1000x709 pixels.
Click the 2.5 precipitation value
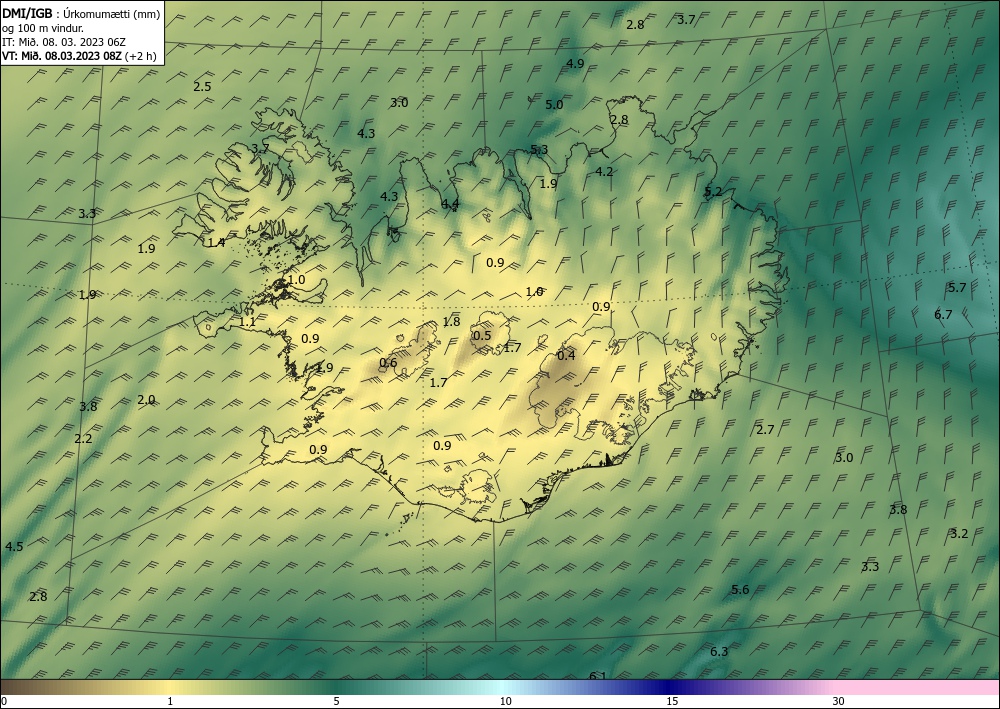point(202,87)
